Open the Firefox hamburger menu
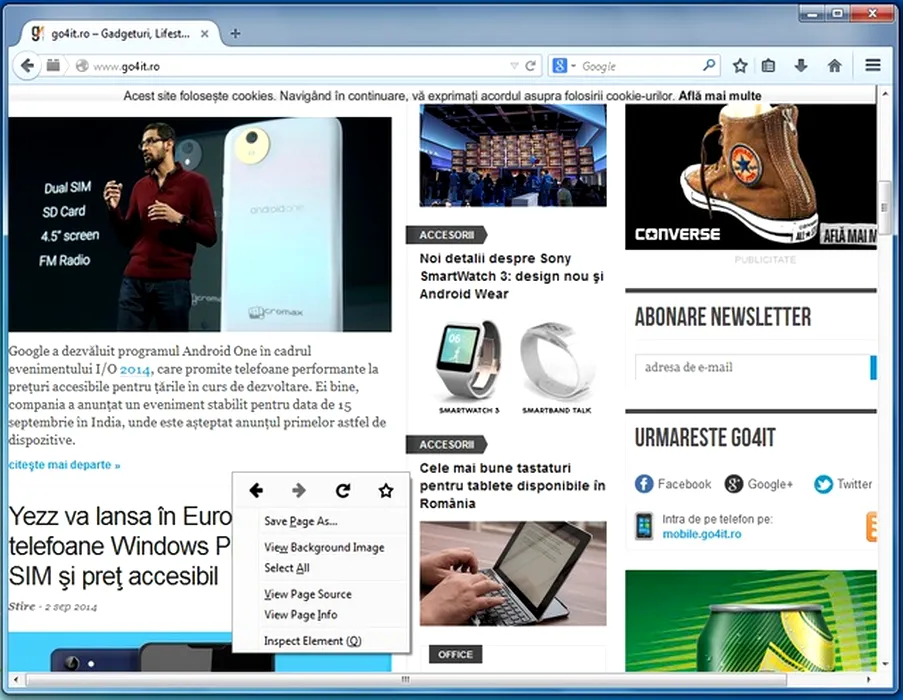 [x=872, y=66]
